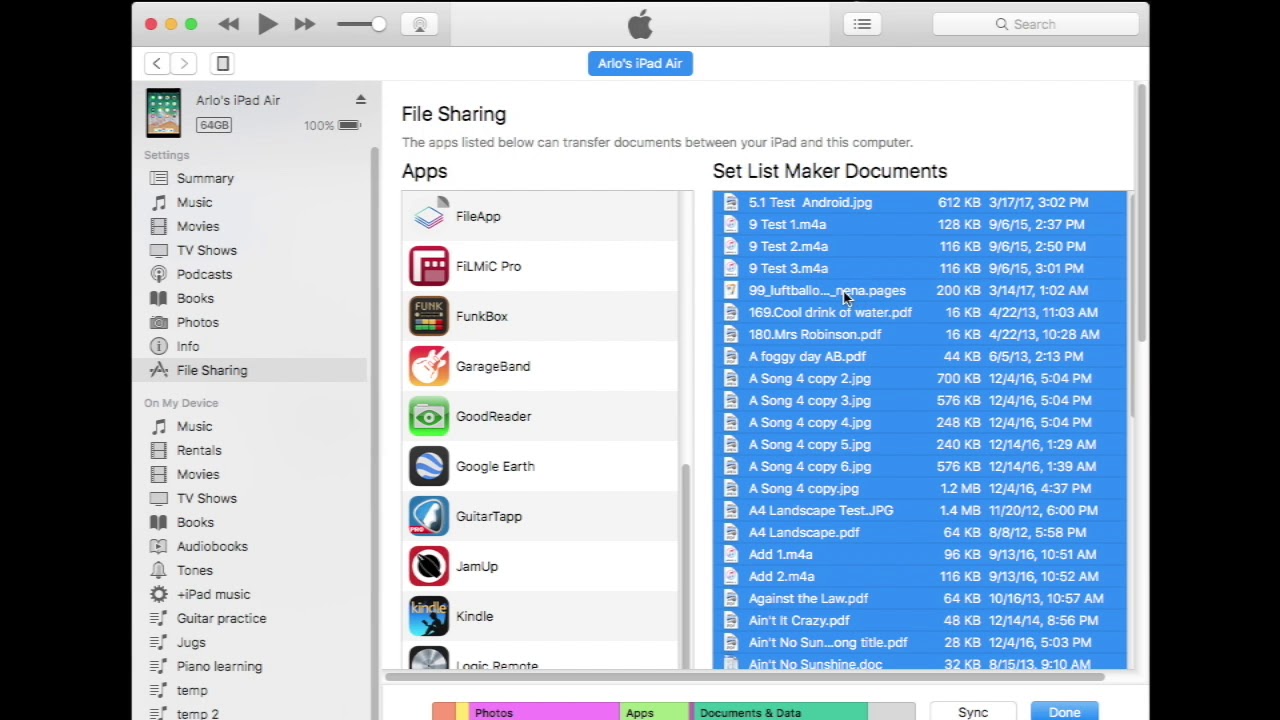Click the Photos segment of storage bar
This screenshot has height=720, width=1280.
click(x=544, y=712)
